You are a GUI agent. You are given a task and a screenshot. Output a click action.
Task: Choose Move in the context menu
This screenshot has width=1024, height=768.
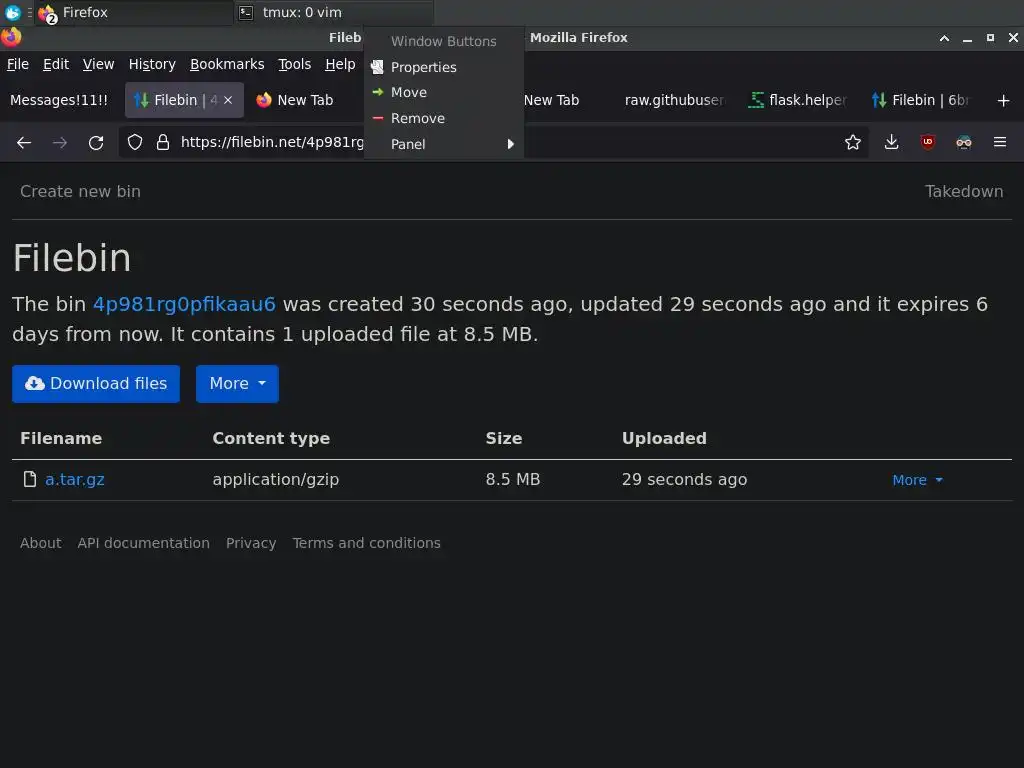pos(444,93)
